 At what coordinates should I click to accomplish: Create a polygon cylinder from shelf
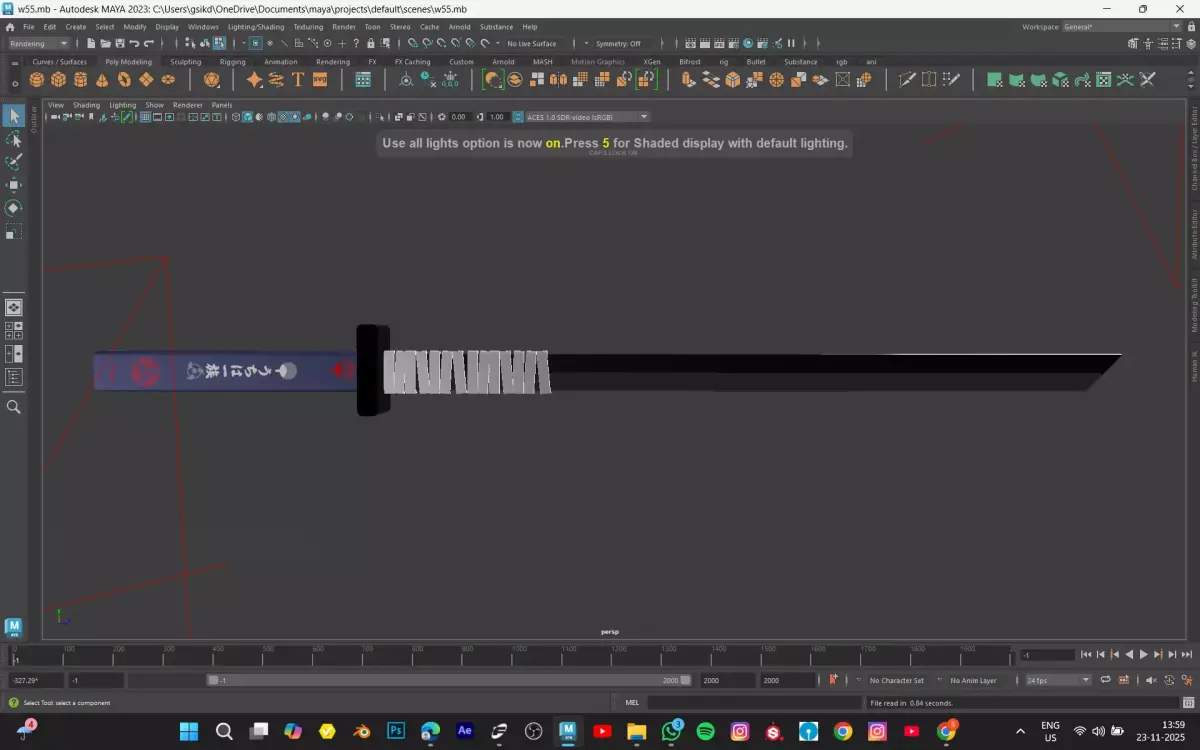pyautogui.click(x=80, y=80)
